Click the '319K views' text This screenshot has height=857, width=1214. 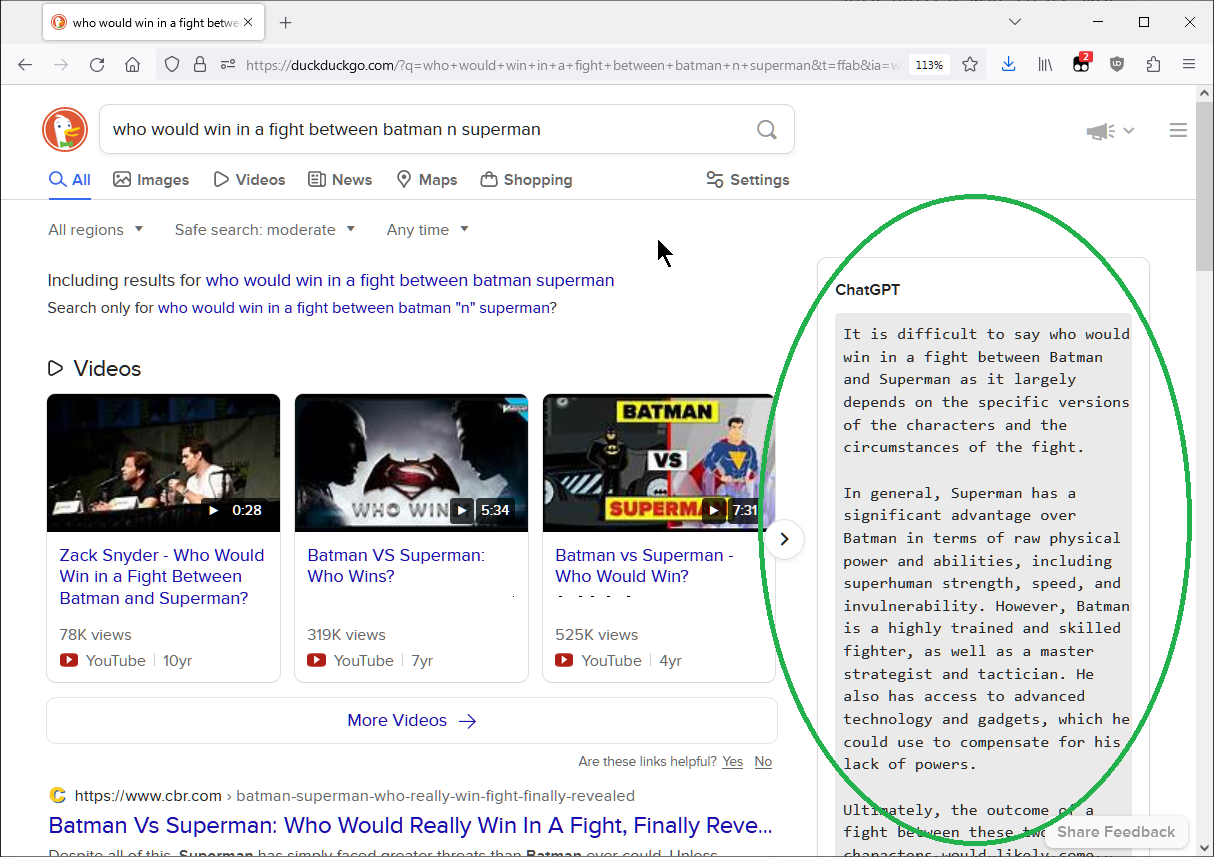(346, 635)
